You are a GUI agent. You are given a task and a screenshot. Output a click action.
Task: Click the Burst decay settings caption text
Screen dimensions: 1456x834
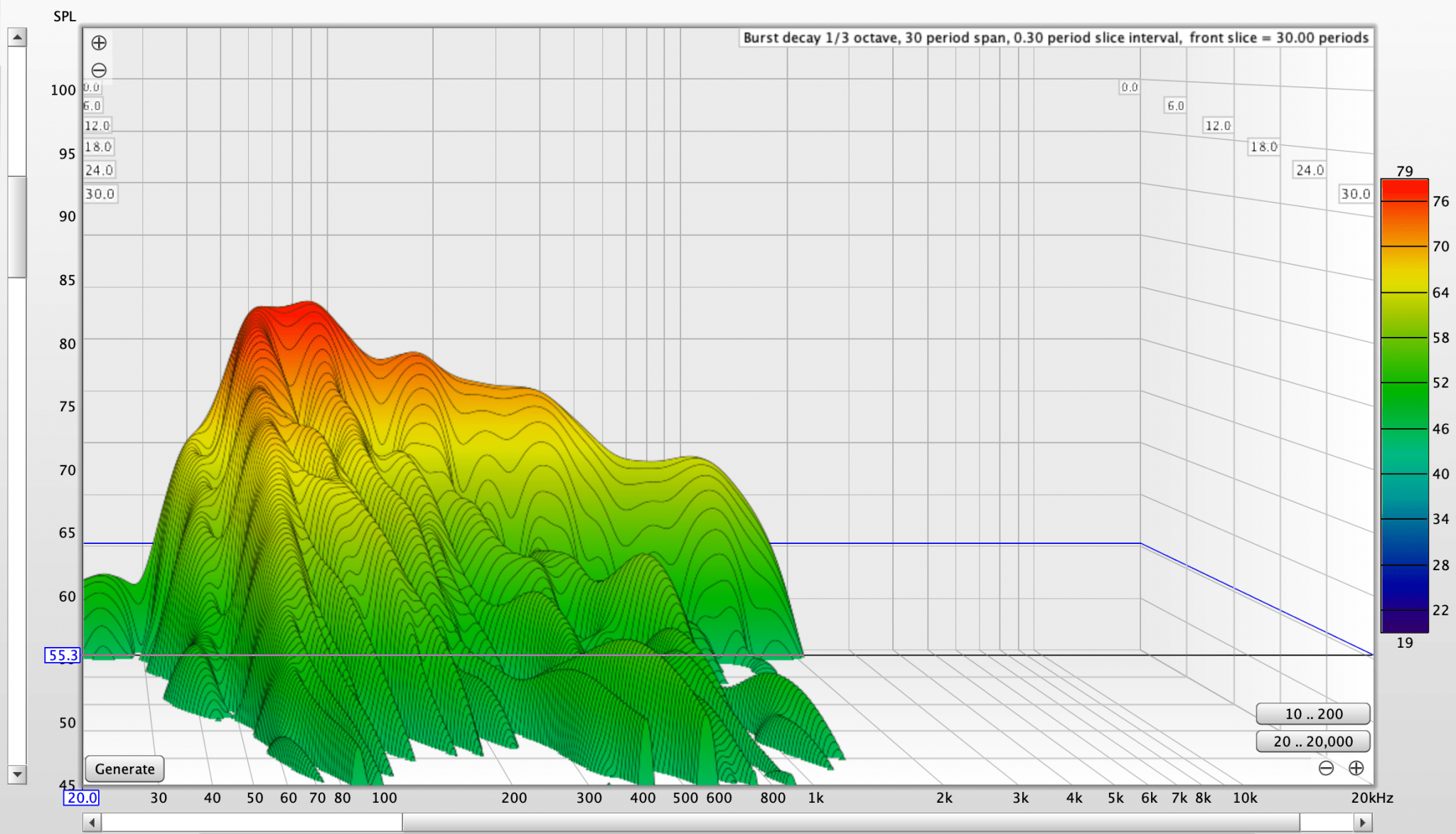click(1056, 38)
